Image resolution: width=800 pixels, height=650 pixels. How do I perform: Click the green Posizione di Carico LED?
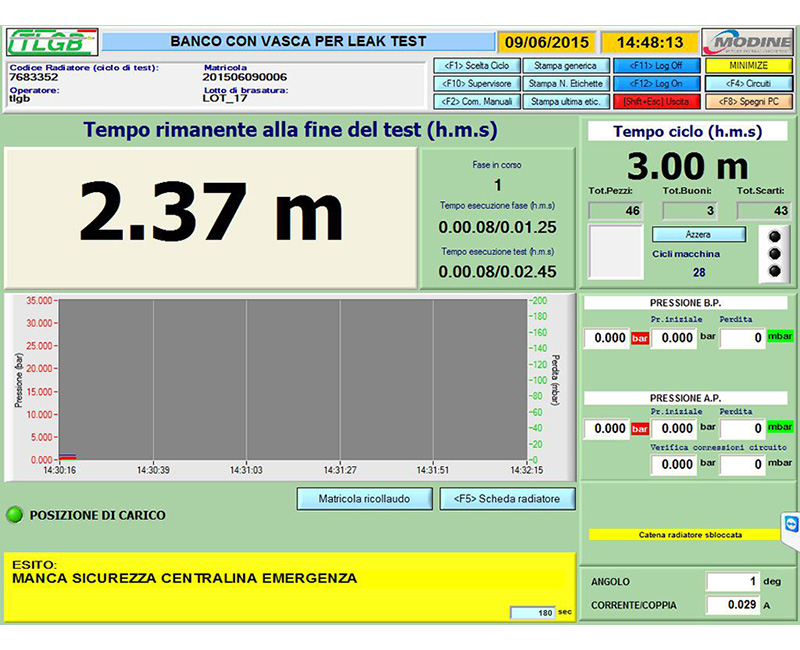point(14,515)
